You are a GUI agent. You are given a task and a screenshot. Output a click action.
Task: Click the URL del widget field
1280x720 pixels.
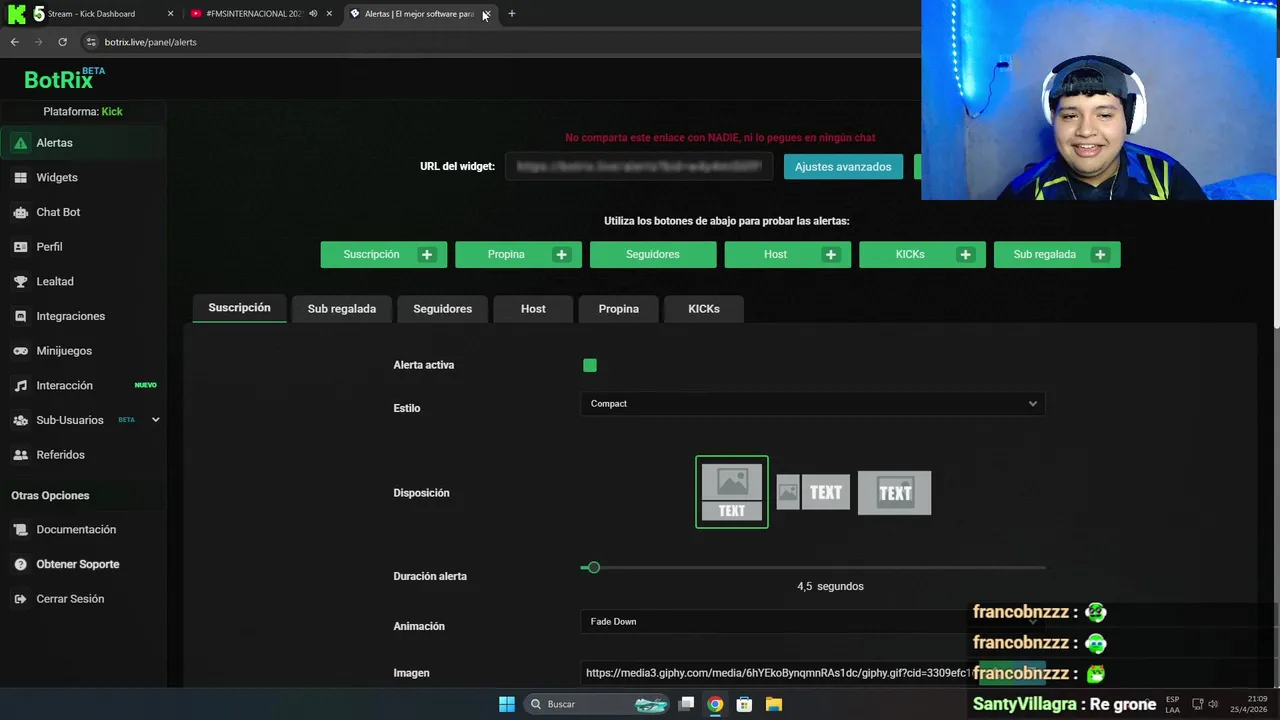tap(639, 167)
